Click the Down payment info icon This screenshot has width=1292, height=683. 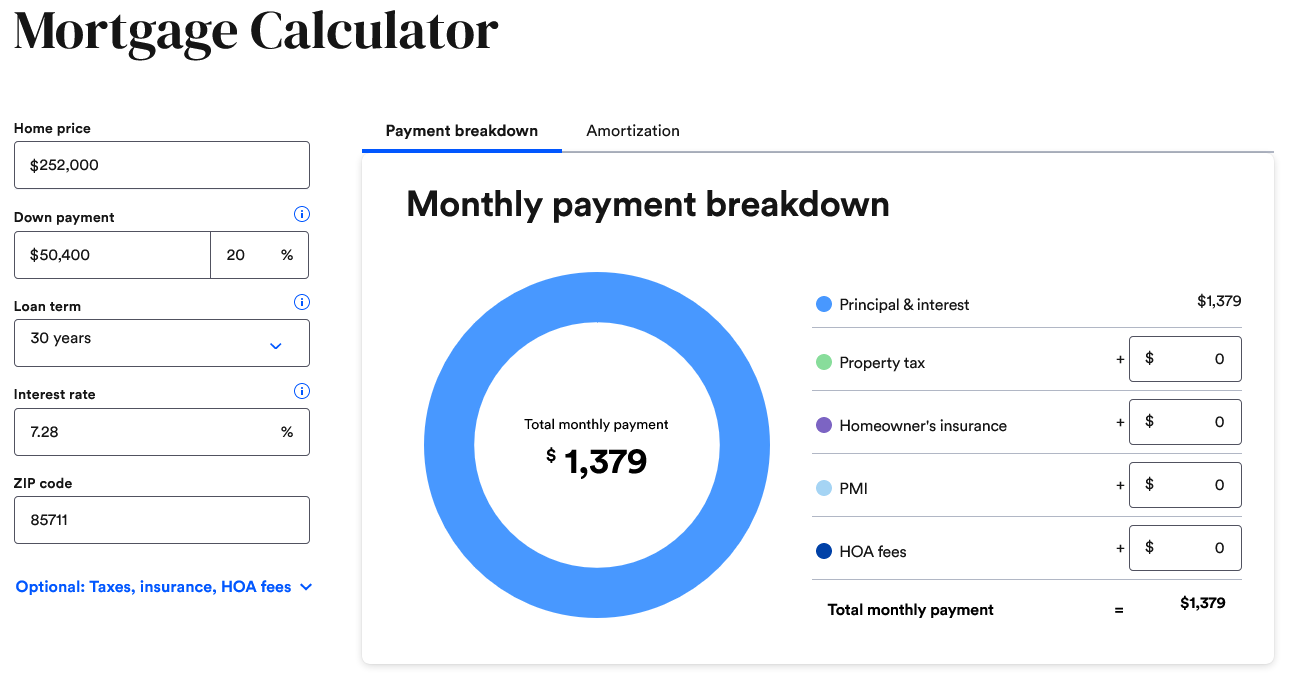[x=302, y=214]
